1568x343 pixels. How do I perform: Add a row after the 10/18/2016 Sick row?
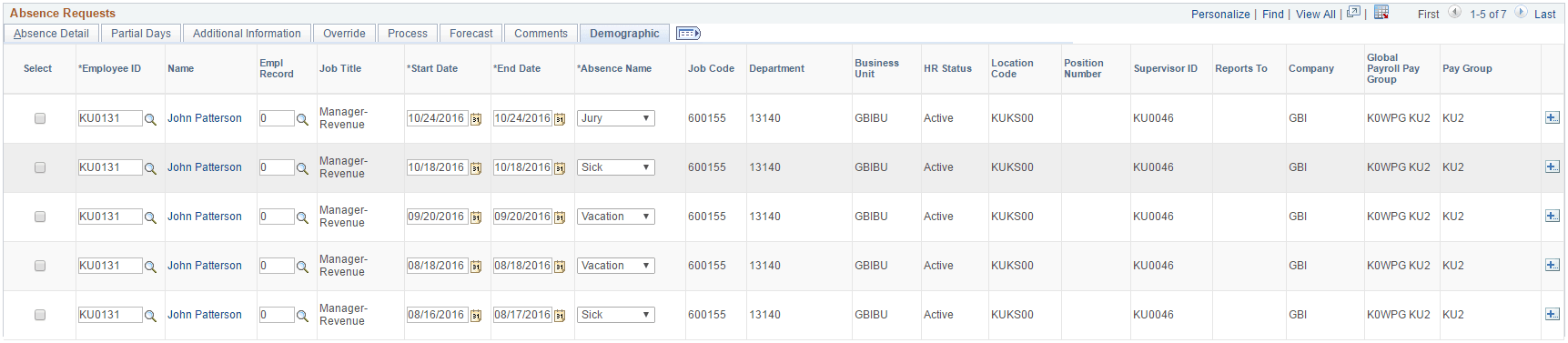tap(1553, 167)
